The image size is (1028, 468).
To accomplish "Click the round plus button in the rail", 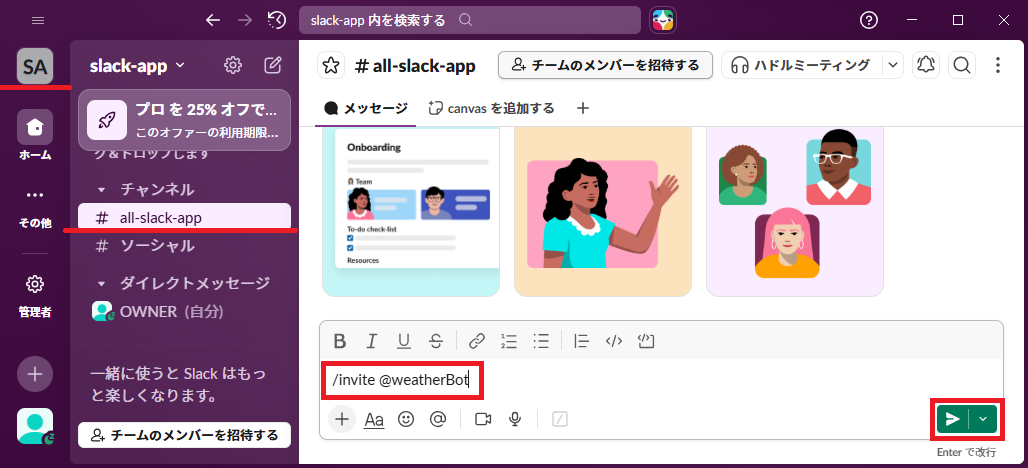I will click(x=35, y=374).
